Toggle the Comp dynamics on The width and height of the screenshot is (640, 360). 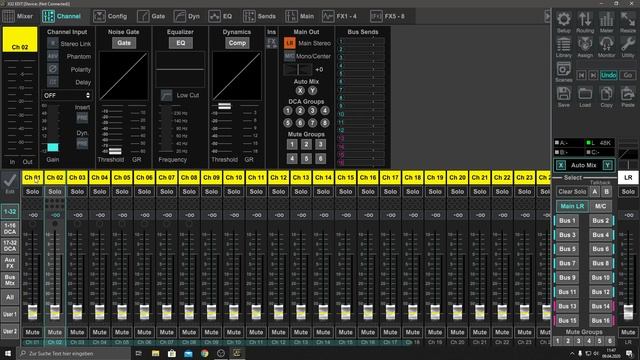[237, 43]
